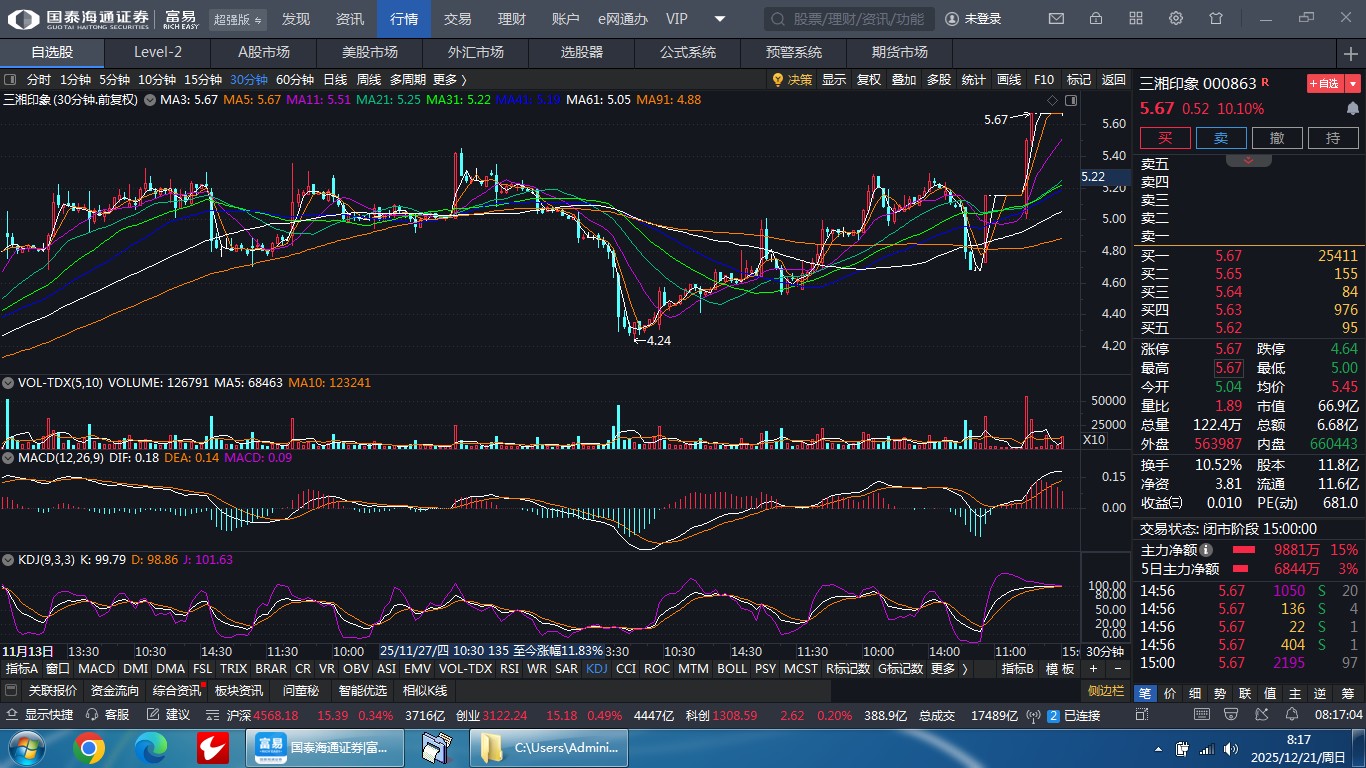1366x768 pixels.
Task: Expand the dropdown arrow next to VIP
Action: (x=720, y=19)
